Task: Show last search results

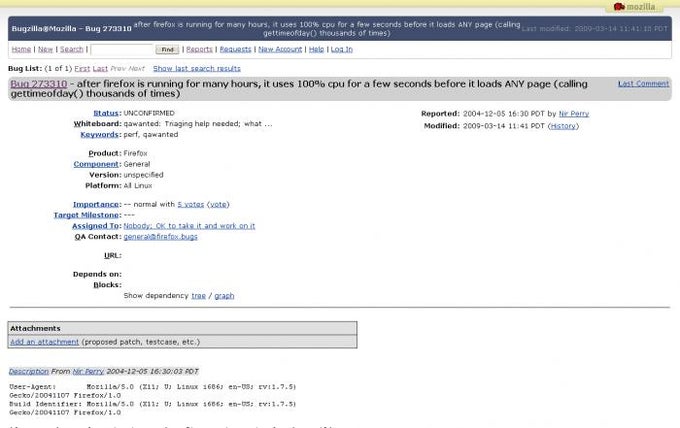Action: 196,69
